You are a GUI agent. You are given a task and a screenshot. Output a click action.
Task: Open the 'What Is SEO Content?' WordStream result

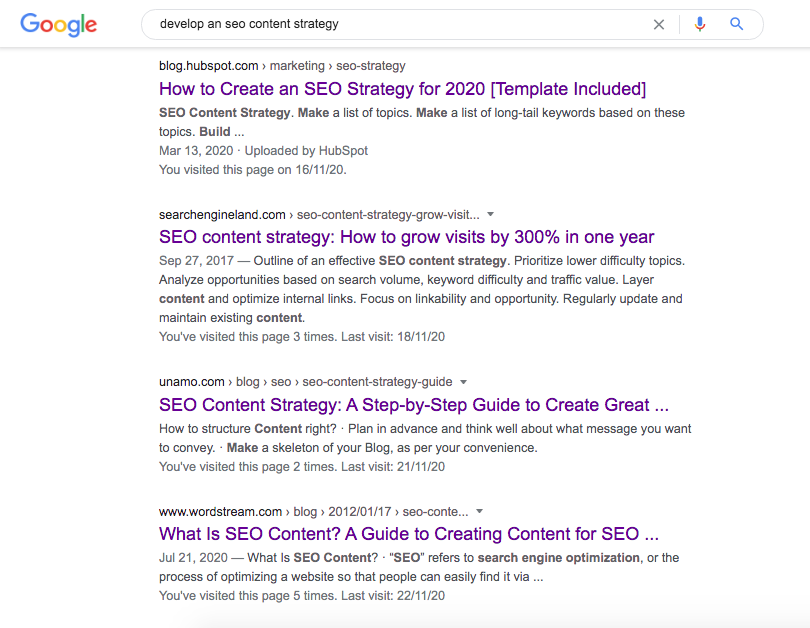pyautogui.click(x=409, y=534)
